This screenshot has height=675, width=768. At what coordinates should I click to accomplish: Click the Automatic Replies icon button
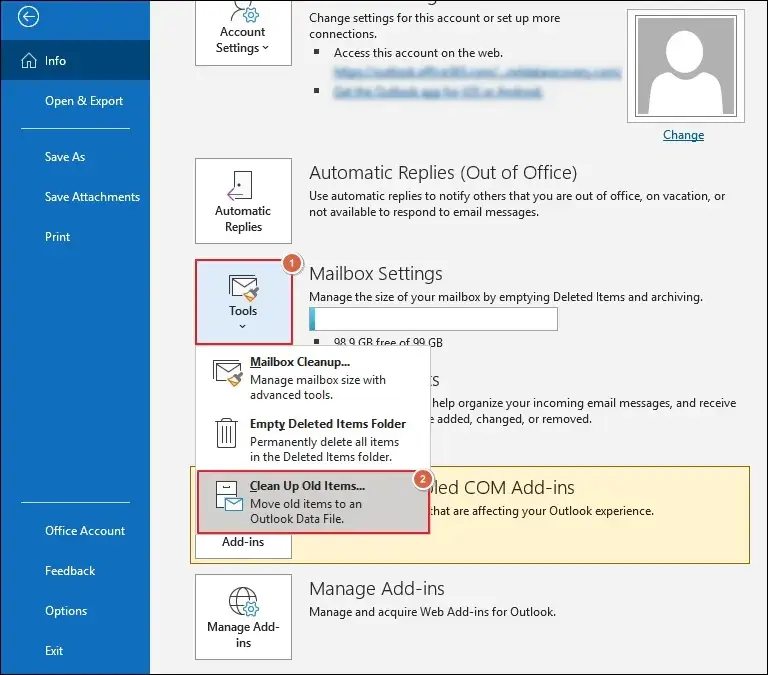tap(243, 201)
